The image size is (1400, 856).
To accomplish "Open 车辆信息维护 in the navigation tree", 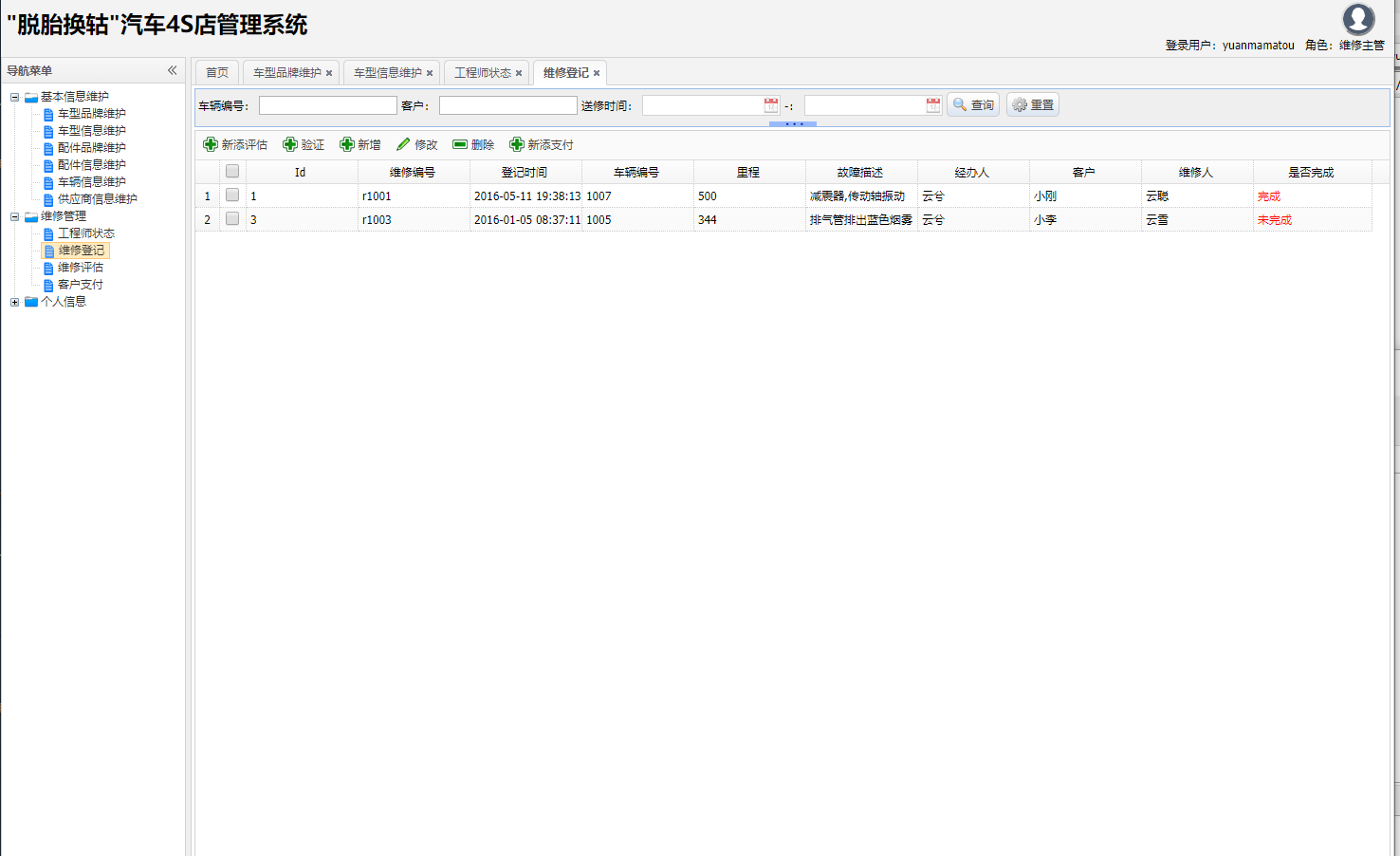I will pyautogui.click(x=92, y=182).
